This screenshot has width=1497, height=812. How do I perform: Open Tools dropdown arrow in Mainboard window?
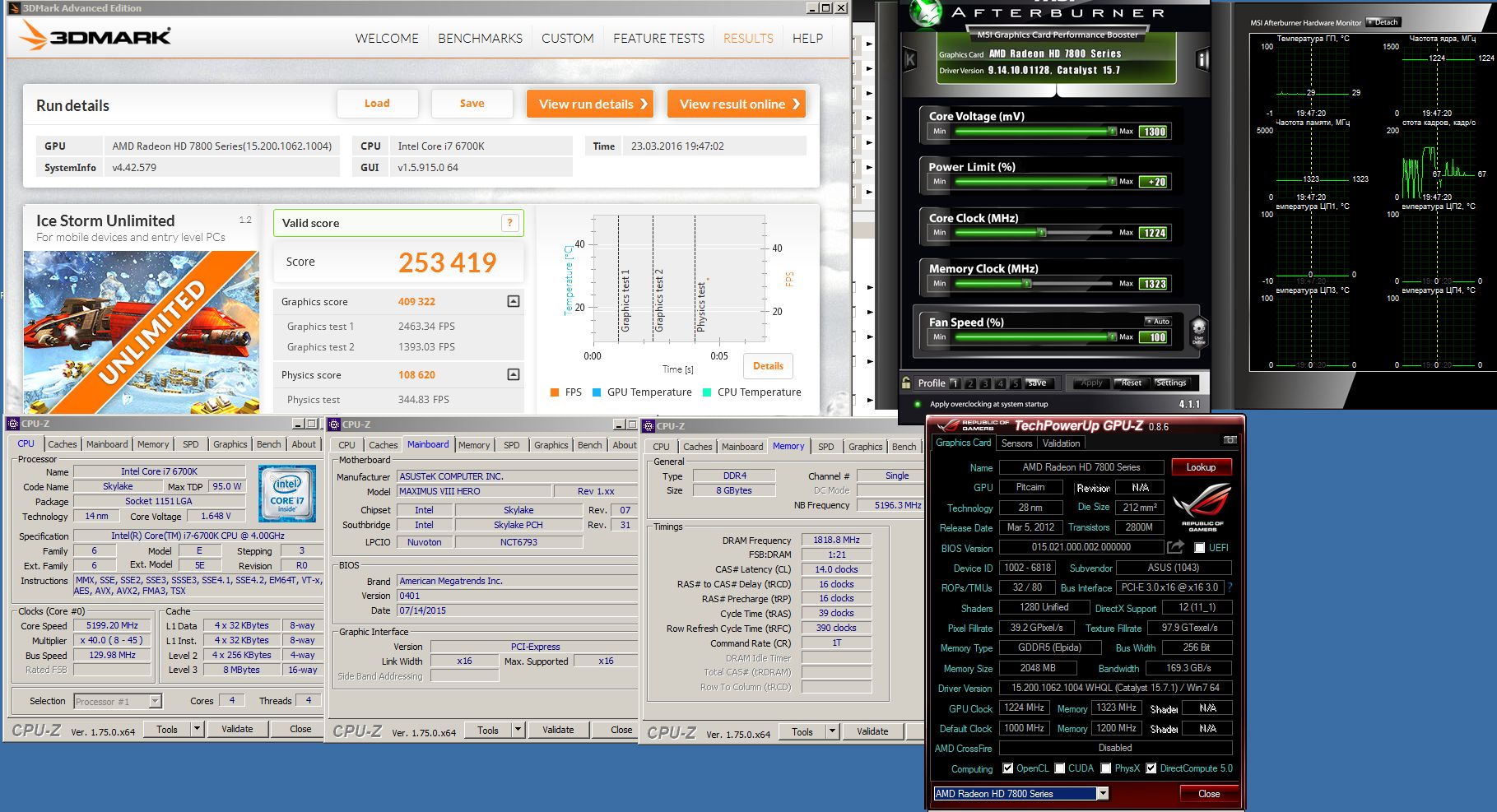[x=518, y=730]
